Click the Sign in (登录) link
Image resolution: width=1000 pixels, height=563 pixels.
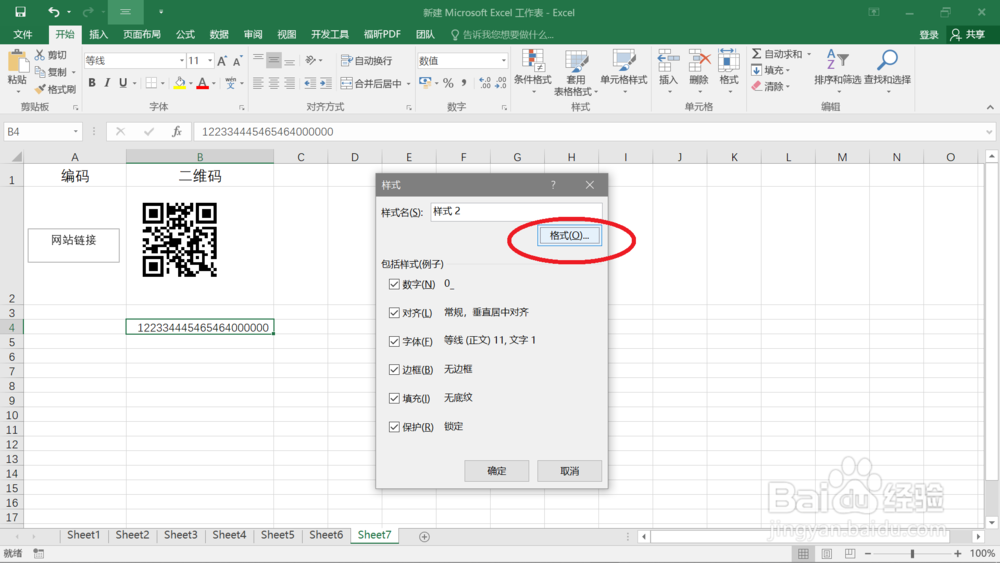[929, 34]
